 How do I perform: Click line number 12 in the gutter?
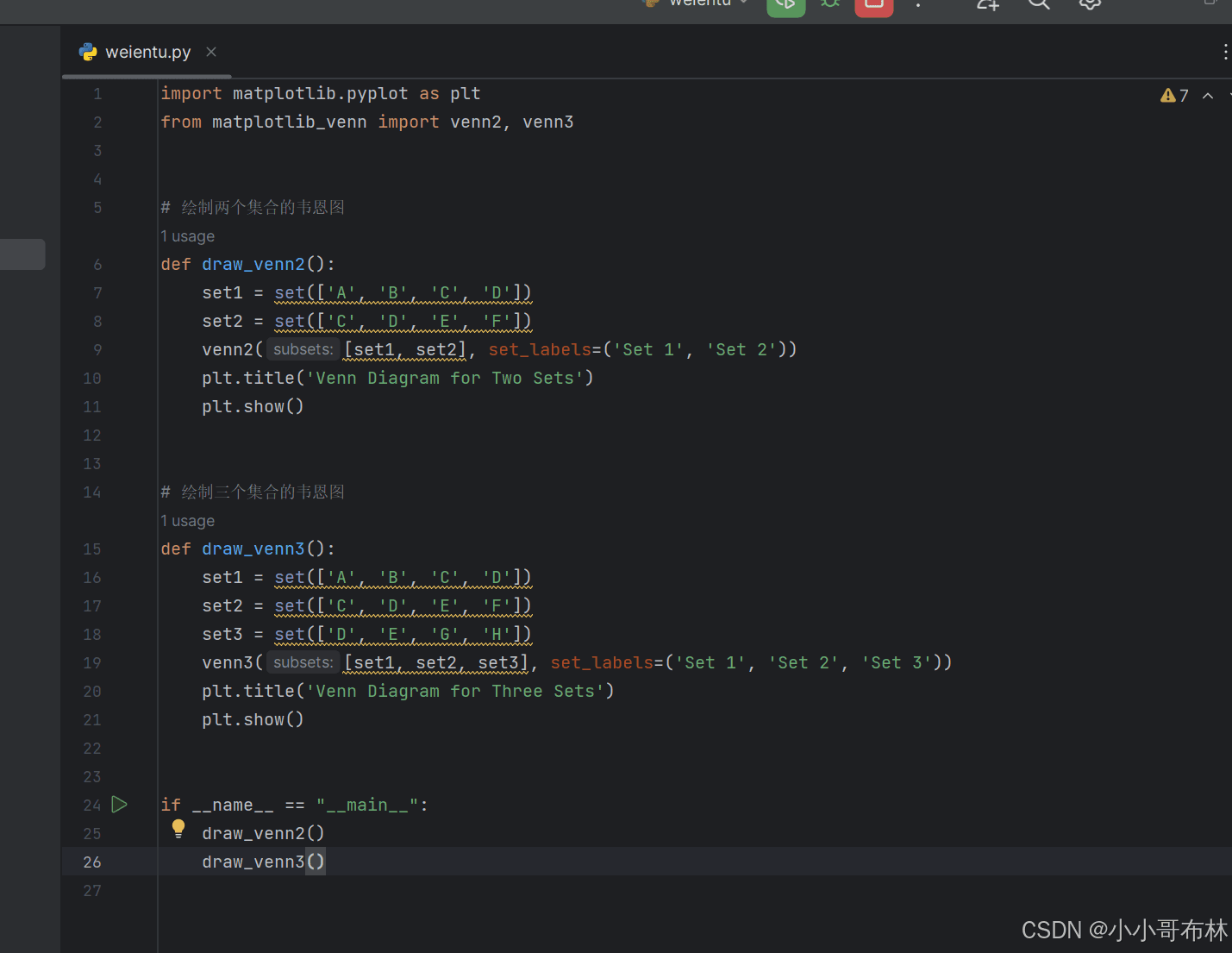click(x=92, y=435)
